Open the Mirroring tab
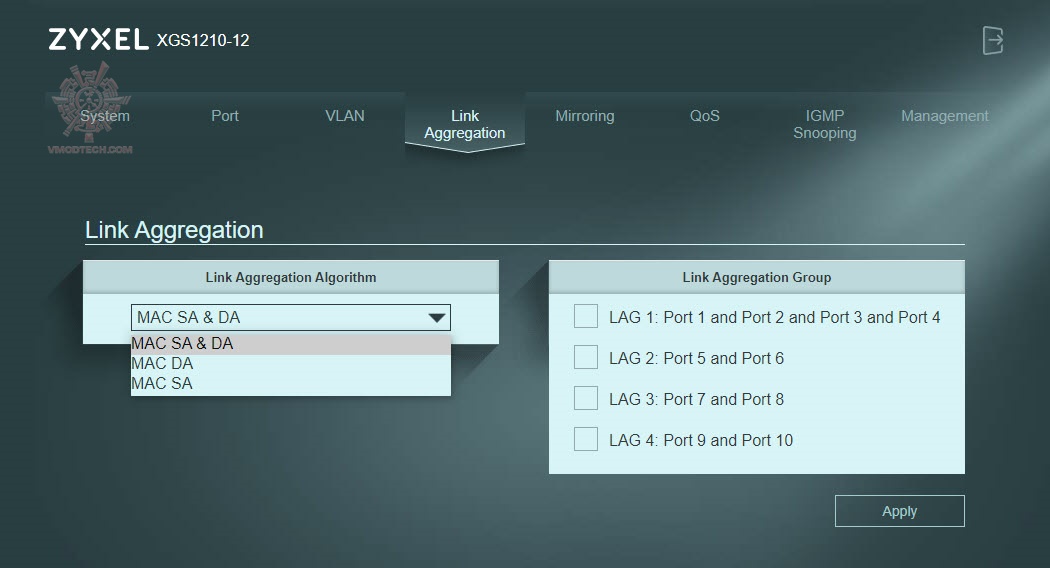Viewport: 1050px width, 568px height. 585,116
